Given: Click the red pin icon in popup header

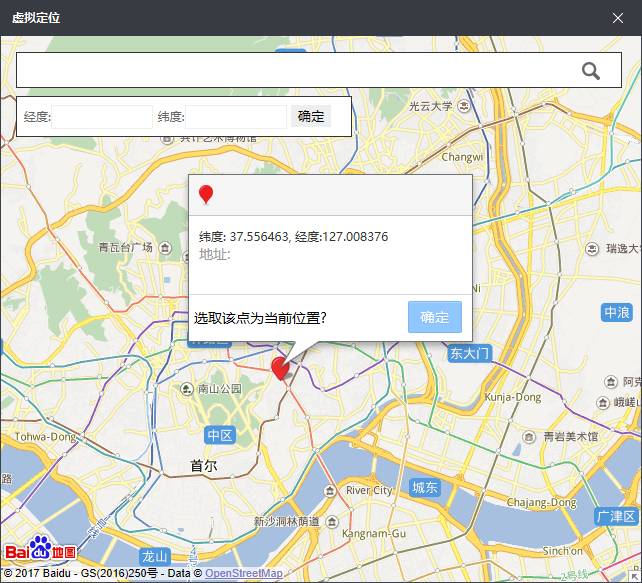Looking at the screenshot, I should [x=206, y=195].
